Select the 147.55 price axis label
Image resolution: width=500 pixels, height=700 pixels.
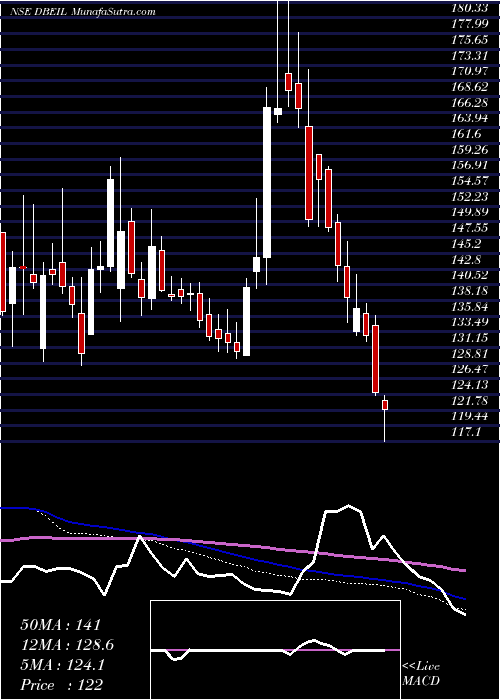tap(471, 228)
